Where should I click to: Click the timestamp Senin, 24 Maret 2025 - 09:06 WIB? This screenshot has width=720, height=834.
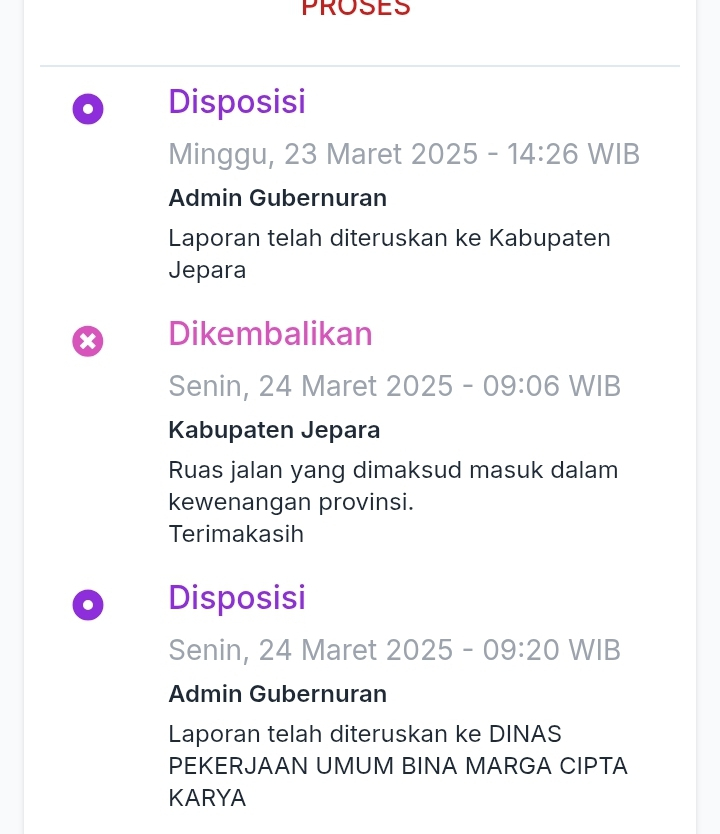[394, 386]
